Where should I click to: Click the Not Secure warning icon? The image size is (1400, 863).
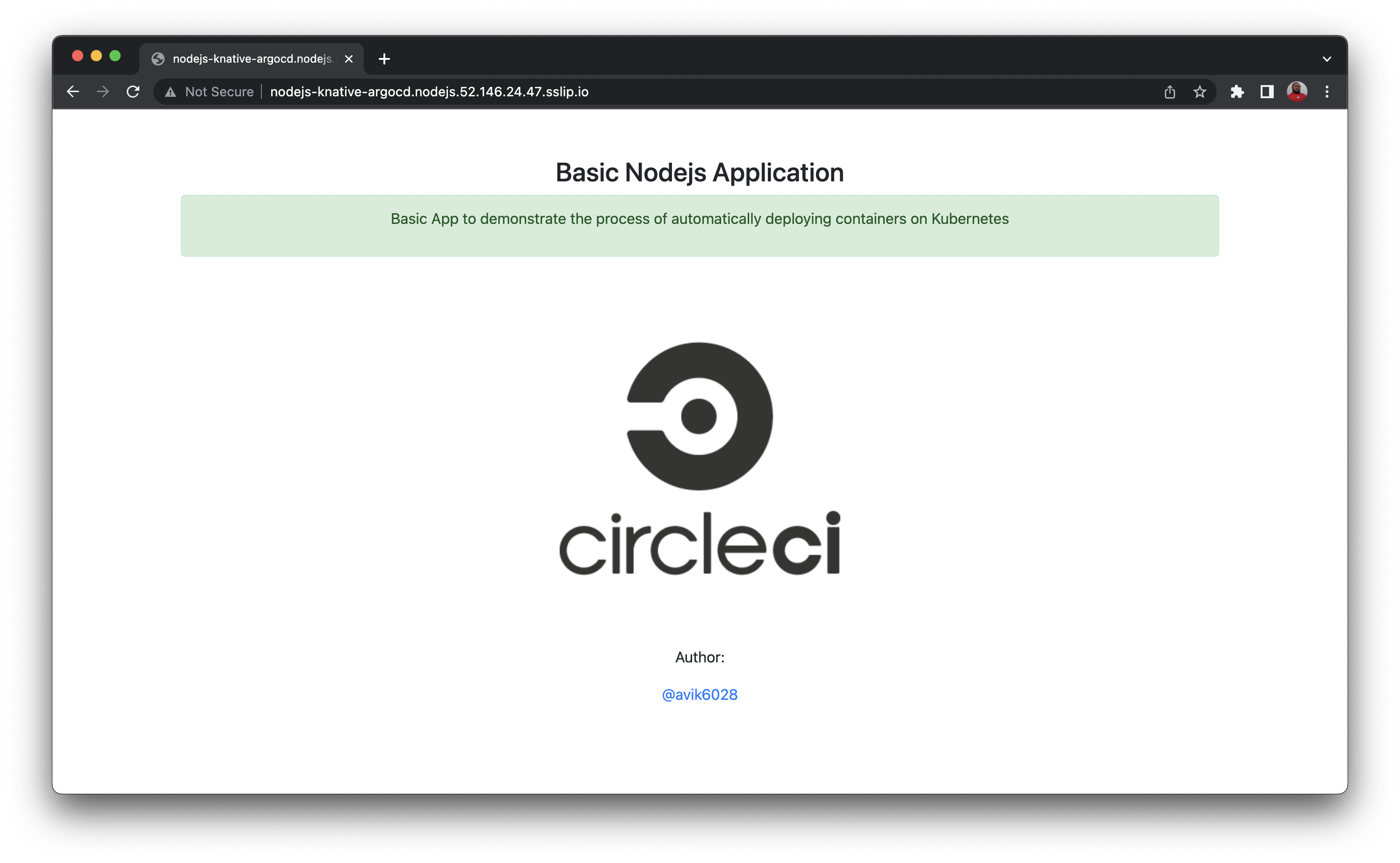pyautogui.click(x=171, y=92)
